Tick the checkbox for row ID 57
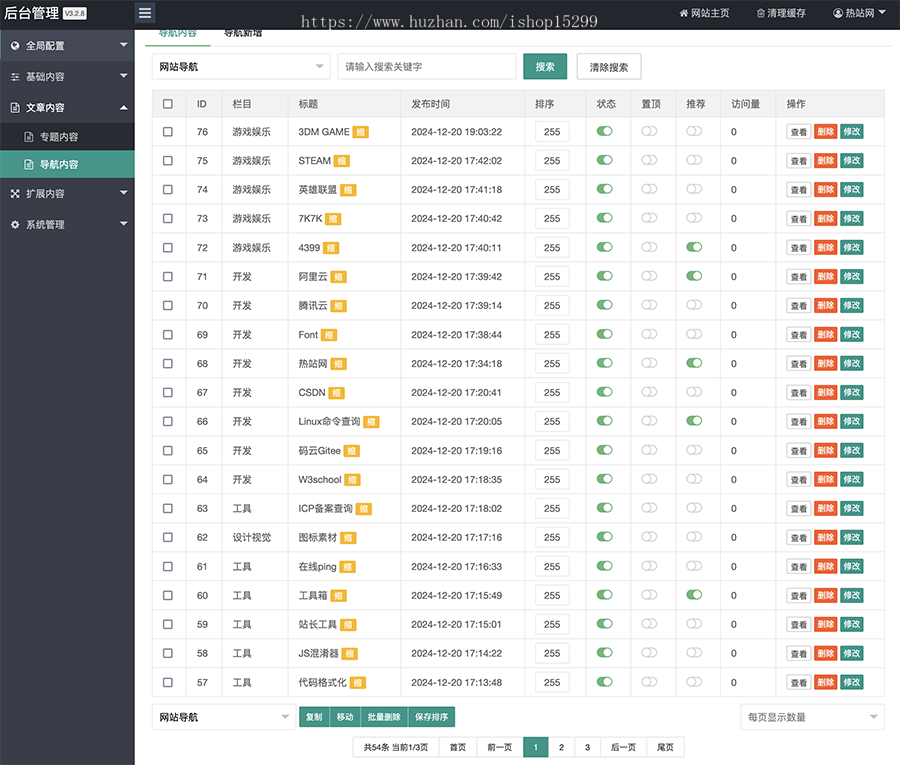 (168, 682)
